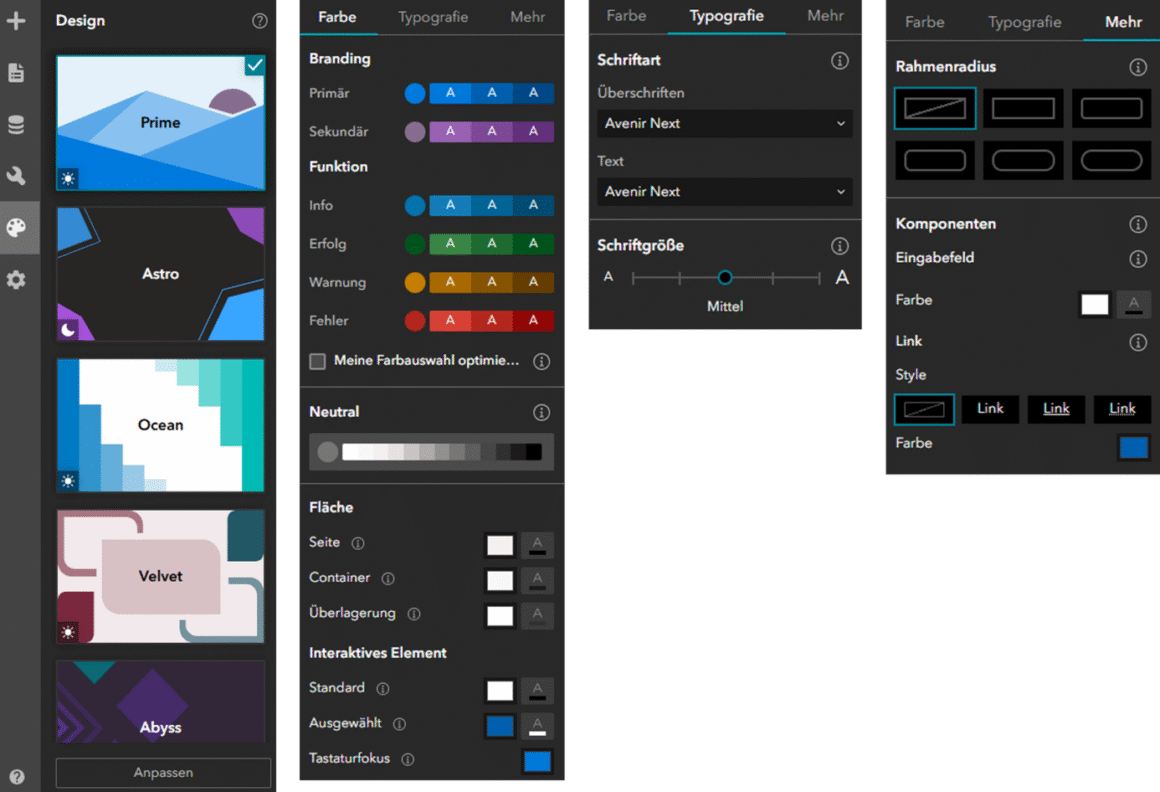Adjust the Schriftgröße slider handle
Viewport: 1160px width, 792px height.
point(725,277)
